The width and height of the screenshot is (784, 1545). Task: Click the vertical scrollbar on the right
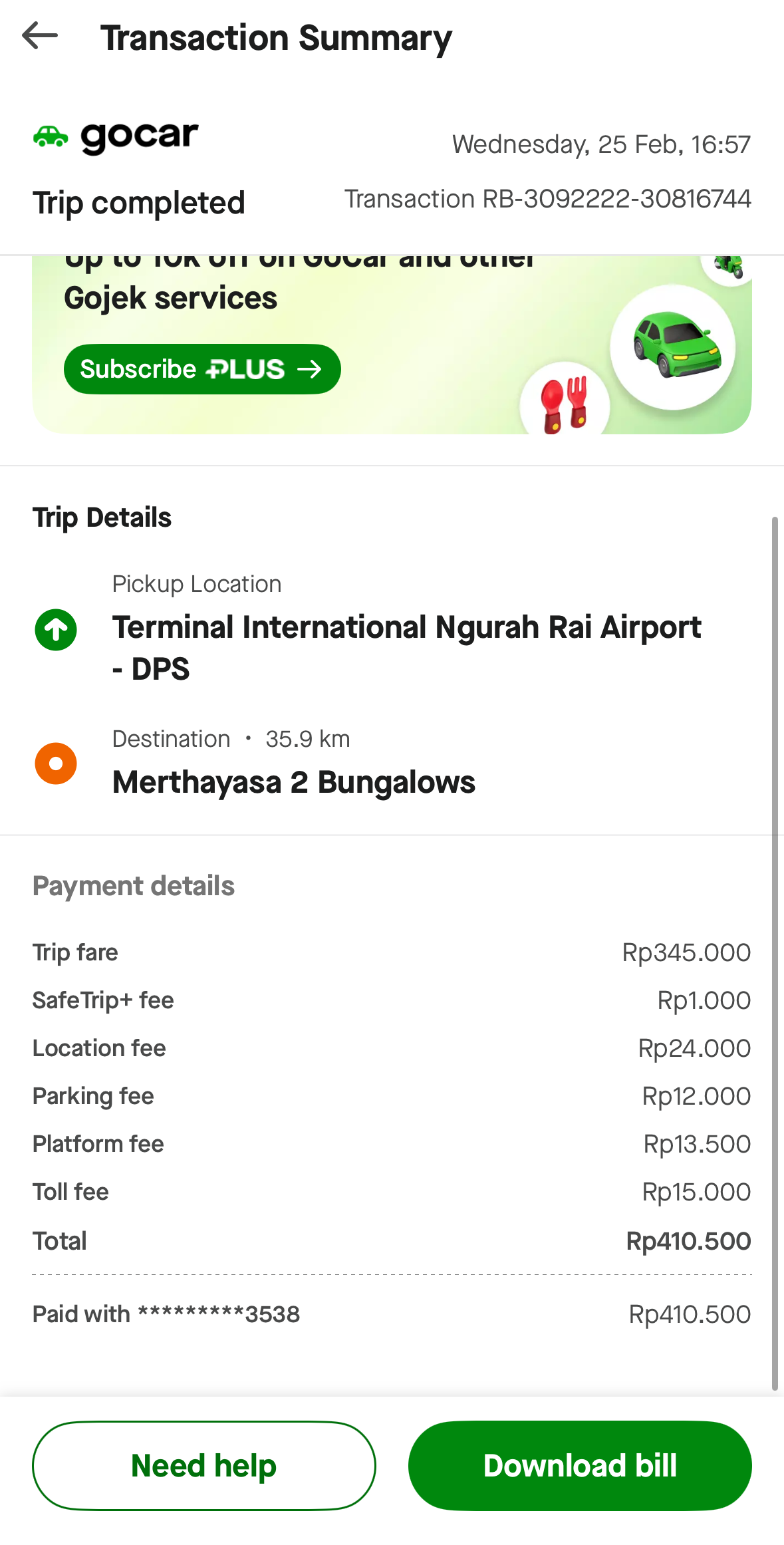774,951
